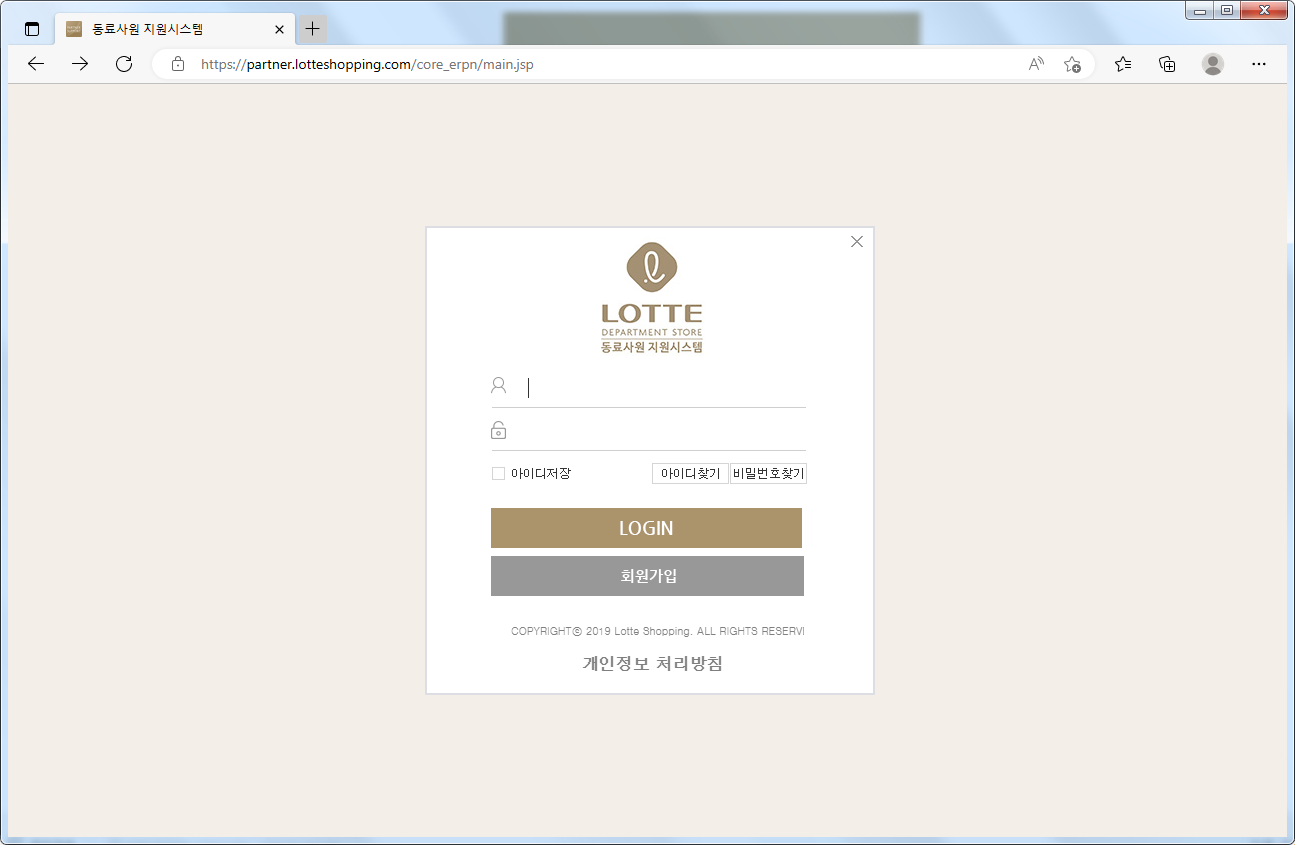Click the LOGIN button

[646, 528]
